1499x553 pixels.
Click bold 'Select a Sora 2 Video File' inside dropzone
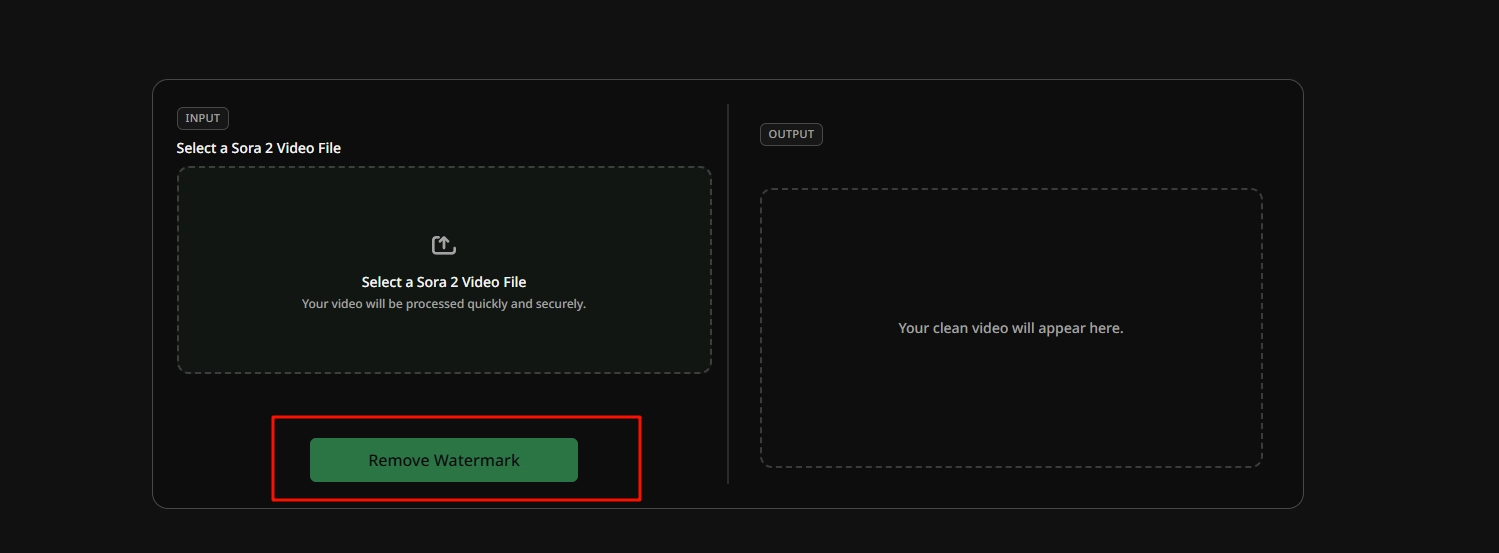tap(444, 282)
